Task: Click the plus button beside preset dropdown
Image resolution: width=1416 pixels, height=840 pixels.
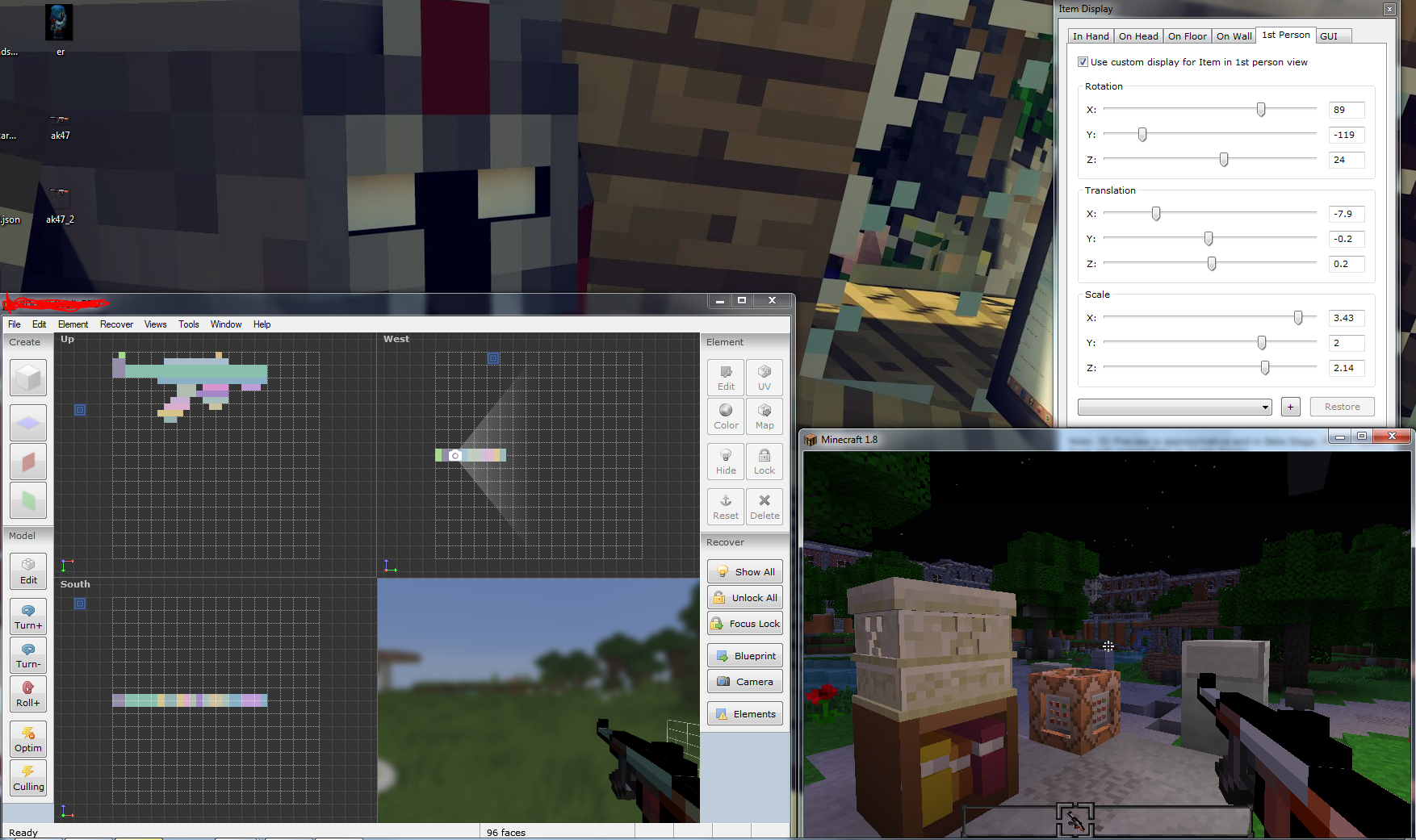Action: 1290,407
